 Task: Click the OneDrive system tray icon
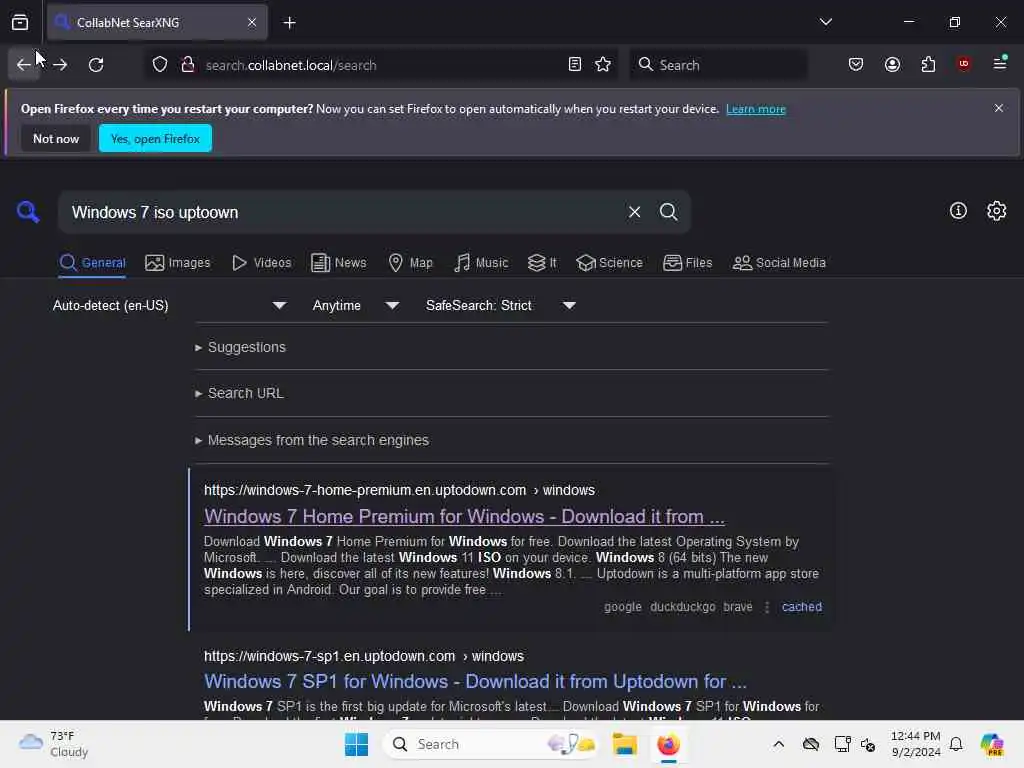tap(811, 744)
